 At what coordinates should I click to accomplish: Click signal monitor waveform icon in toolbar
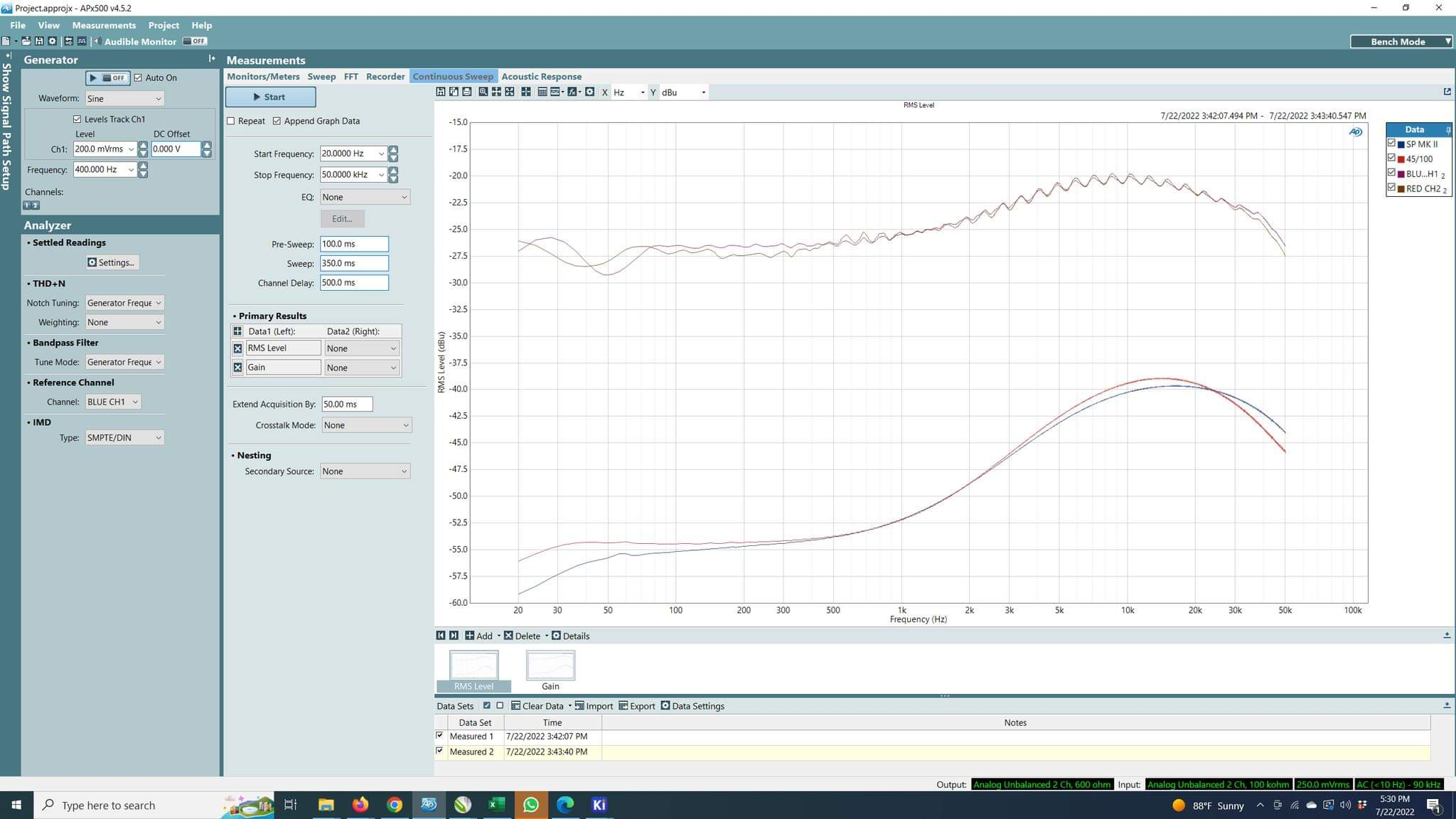(82, 41)
